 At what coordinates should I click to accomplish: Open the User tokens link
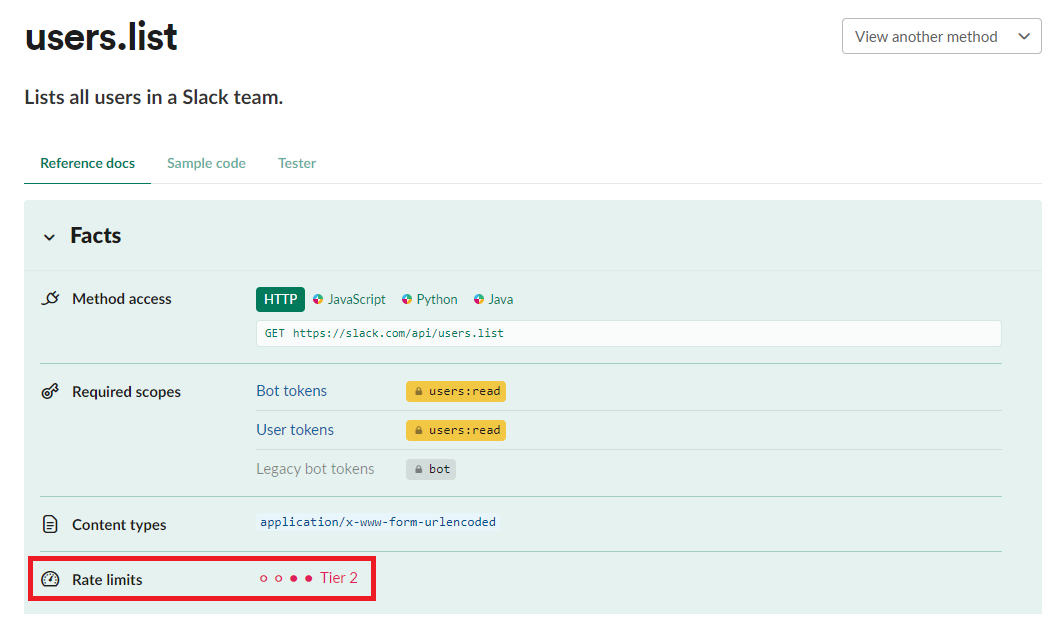[x=295, y=430]
